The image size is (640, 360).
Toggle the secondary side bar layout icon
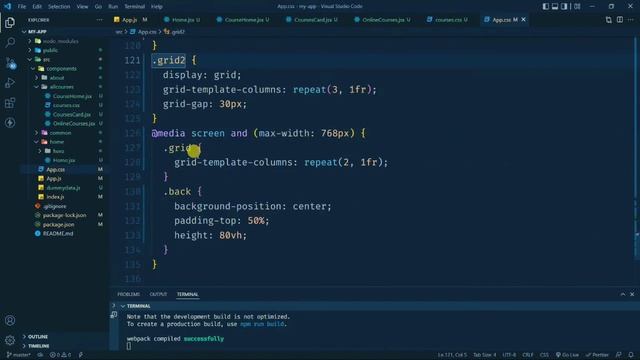point(564,7)
